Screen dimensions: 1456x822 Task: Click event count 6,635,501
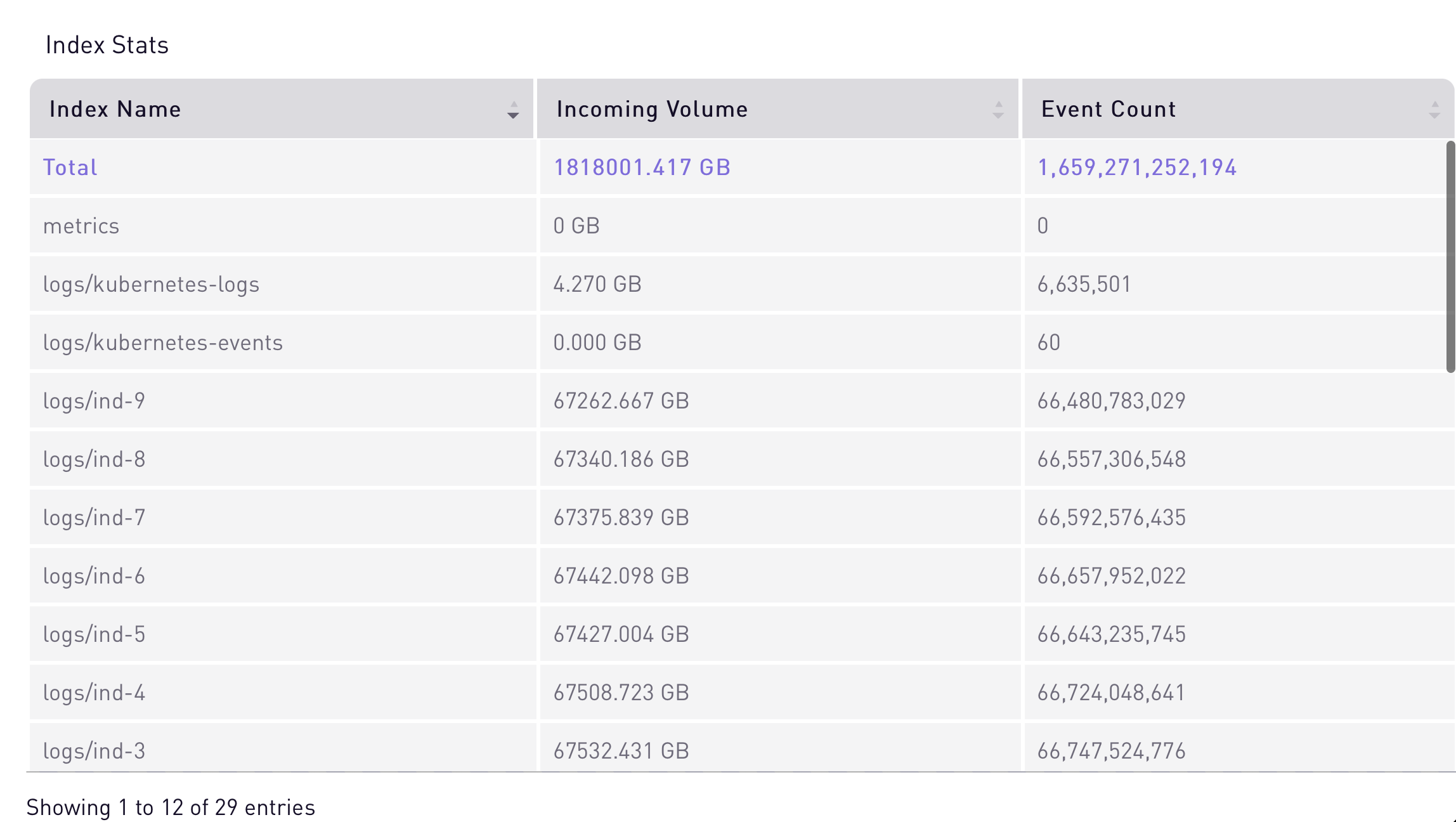point(1084,284)
